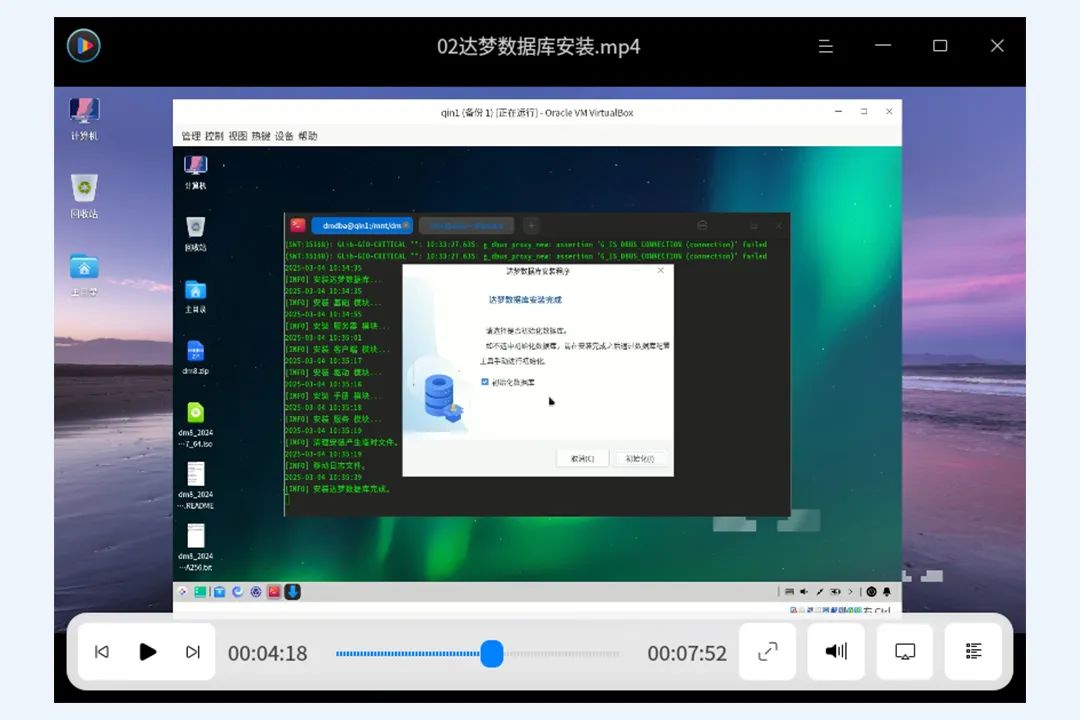Click 设备 in the VirtualBox menu bar
1080x720 pixels.
(x=284, y=136)
